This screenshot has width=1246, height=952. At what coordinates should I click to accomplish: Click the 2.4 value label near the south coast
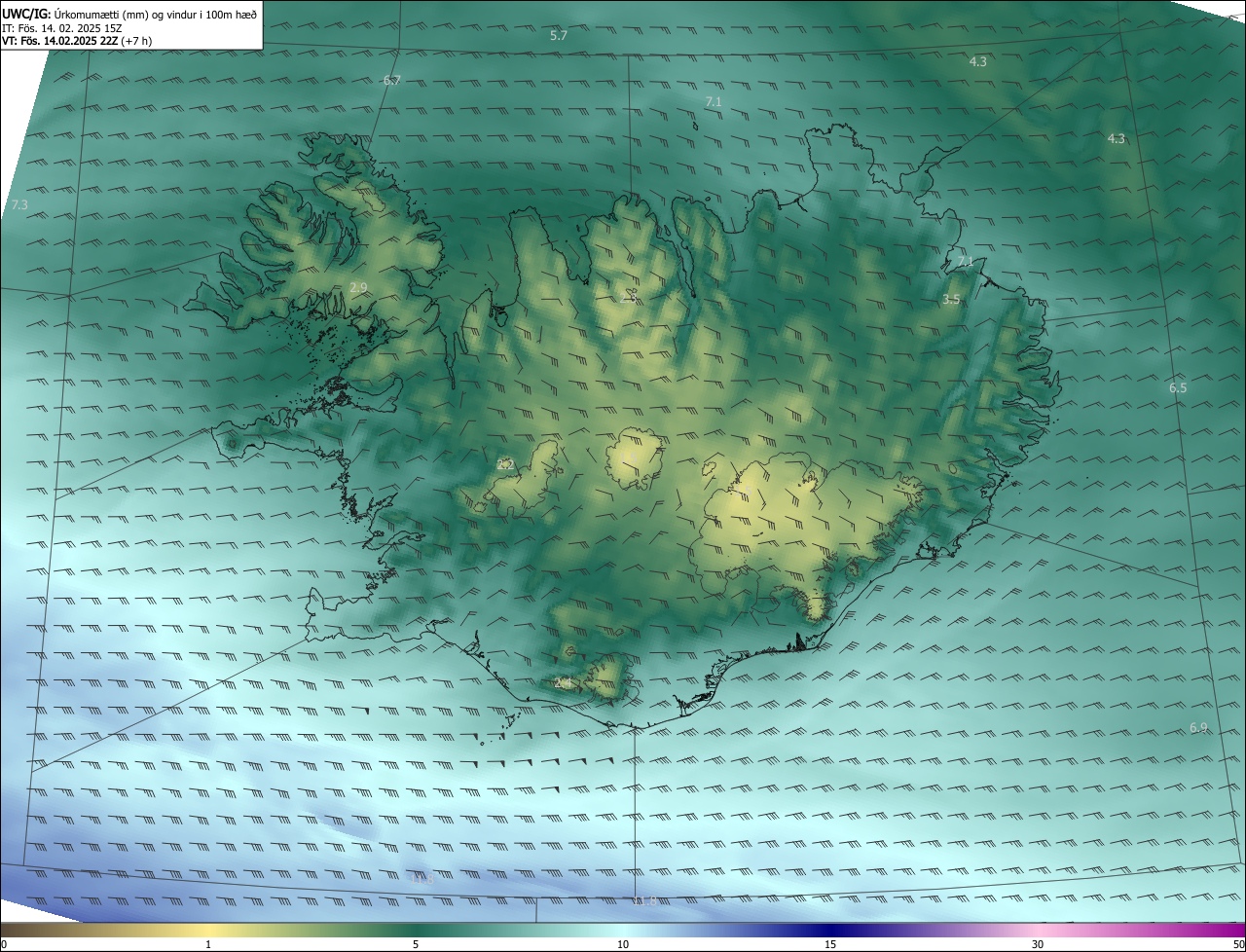point(563,683)
